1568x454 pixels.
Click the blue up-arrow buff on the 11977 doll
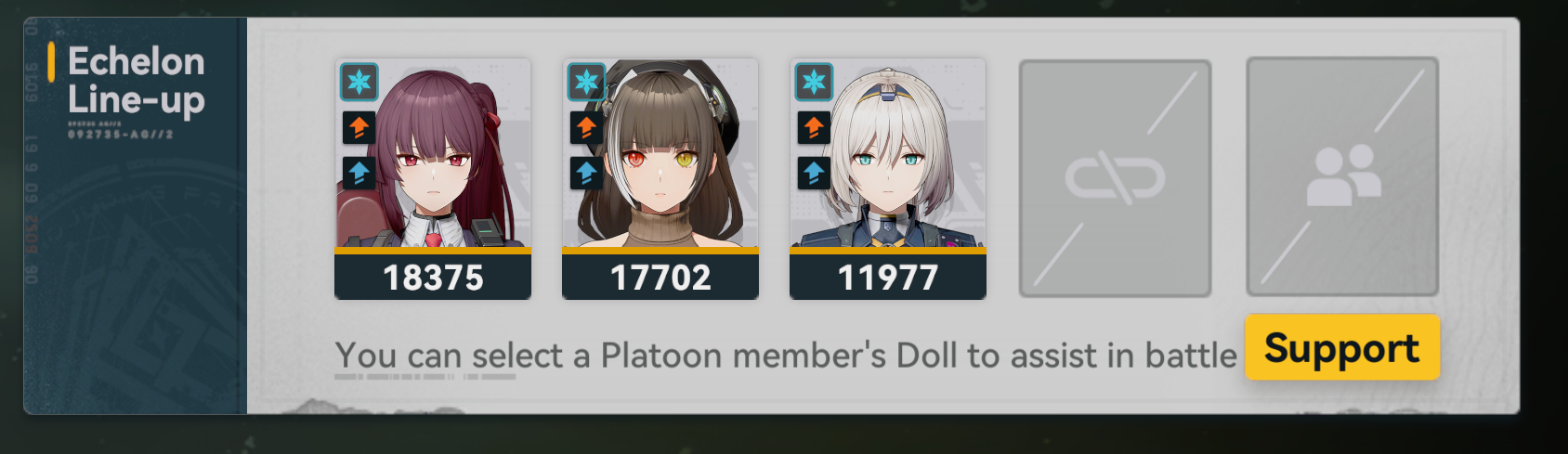pyautogui.click(x=814, y=173)
